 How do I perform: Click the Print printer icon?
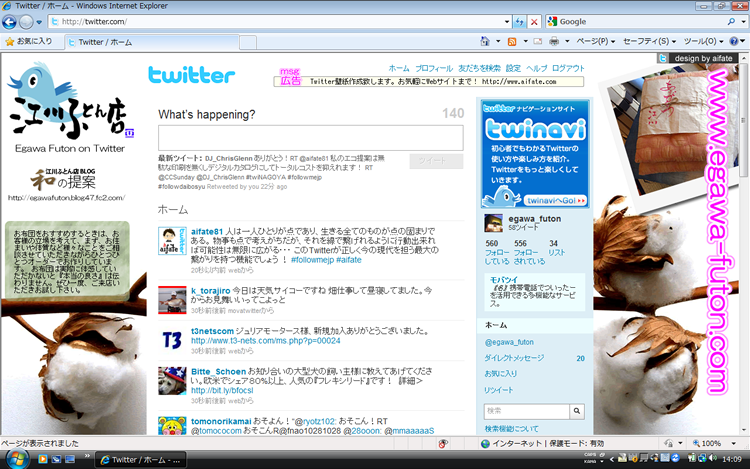coord(554,42)
